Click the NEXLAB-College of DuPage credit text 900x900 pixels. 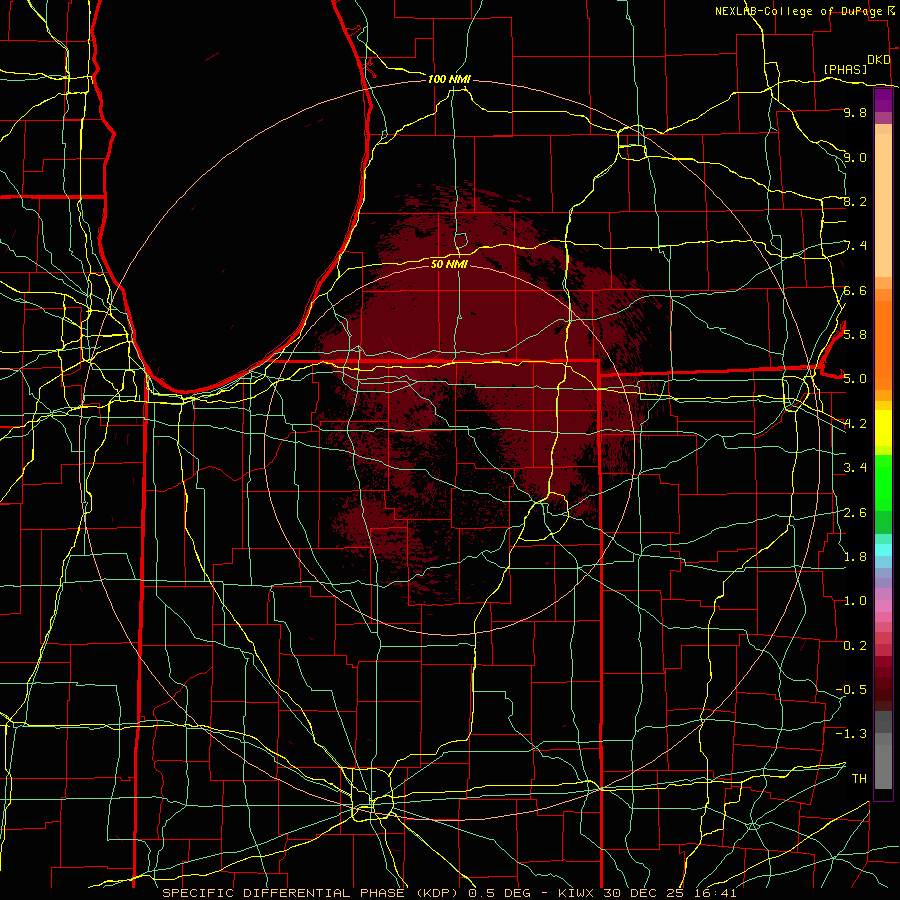[x=801, y=11]
